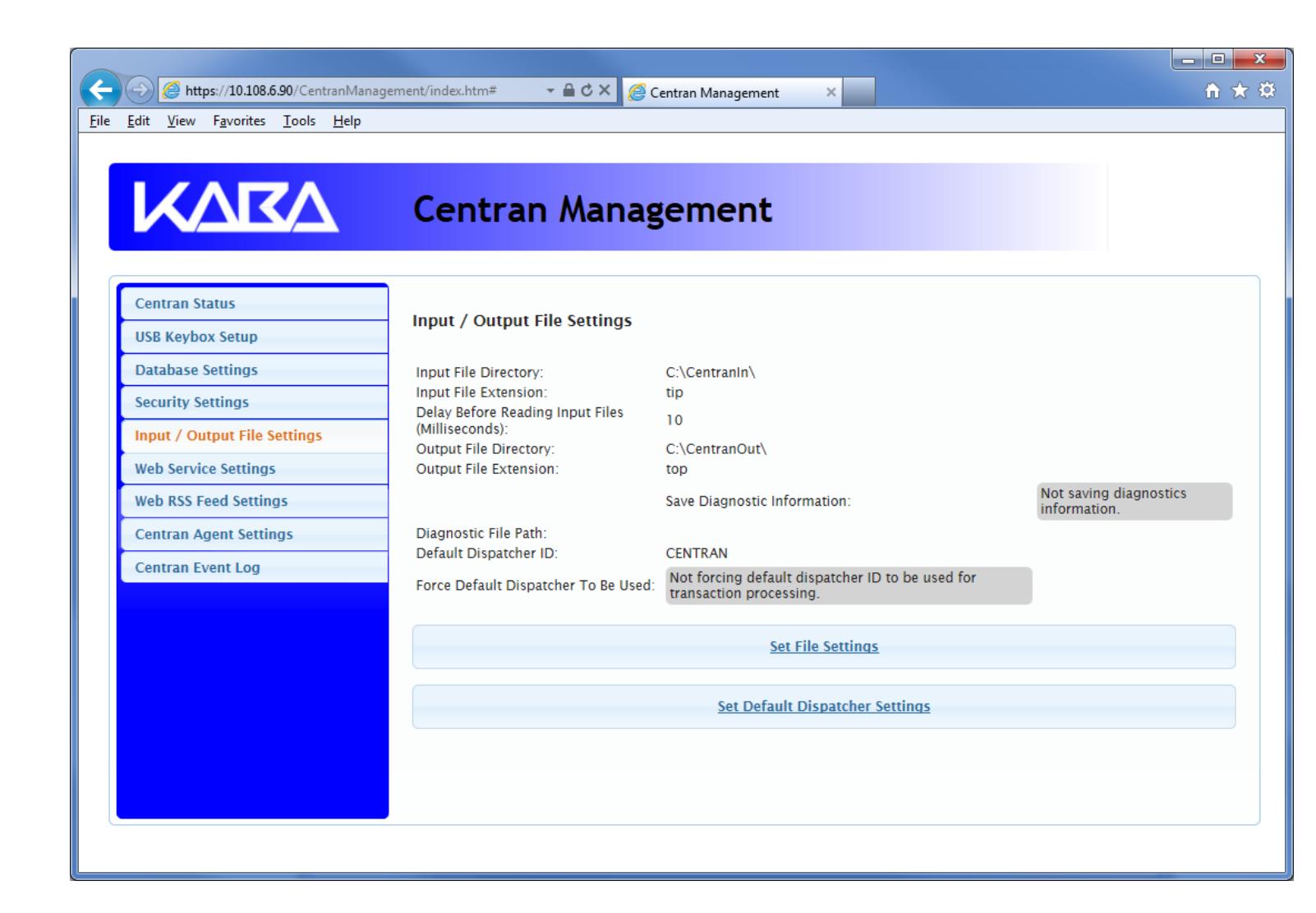Go to Web RSS Feed Settings
This screenshot has height=913, width=1316.
point(255,501)
